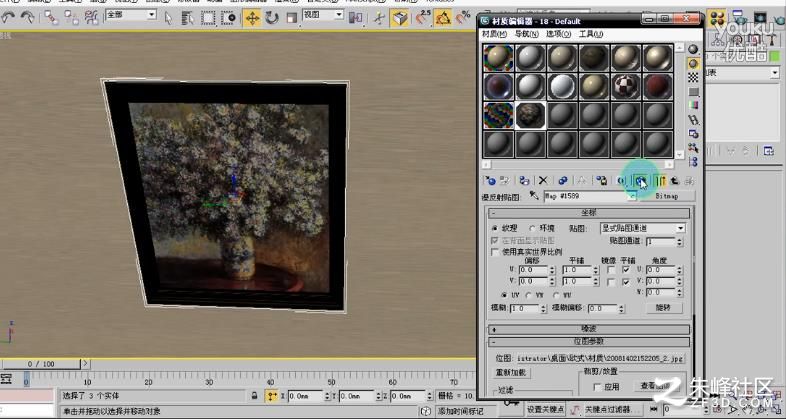Choose the Select Object arrow tool
The image size is (786, 419).
[168, 19]
